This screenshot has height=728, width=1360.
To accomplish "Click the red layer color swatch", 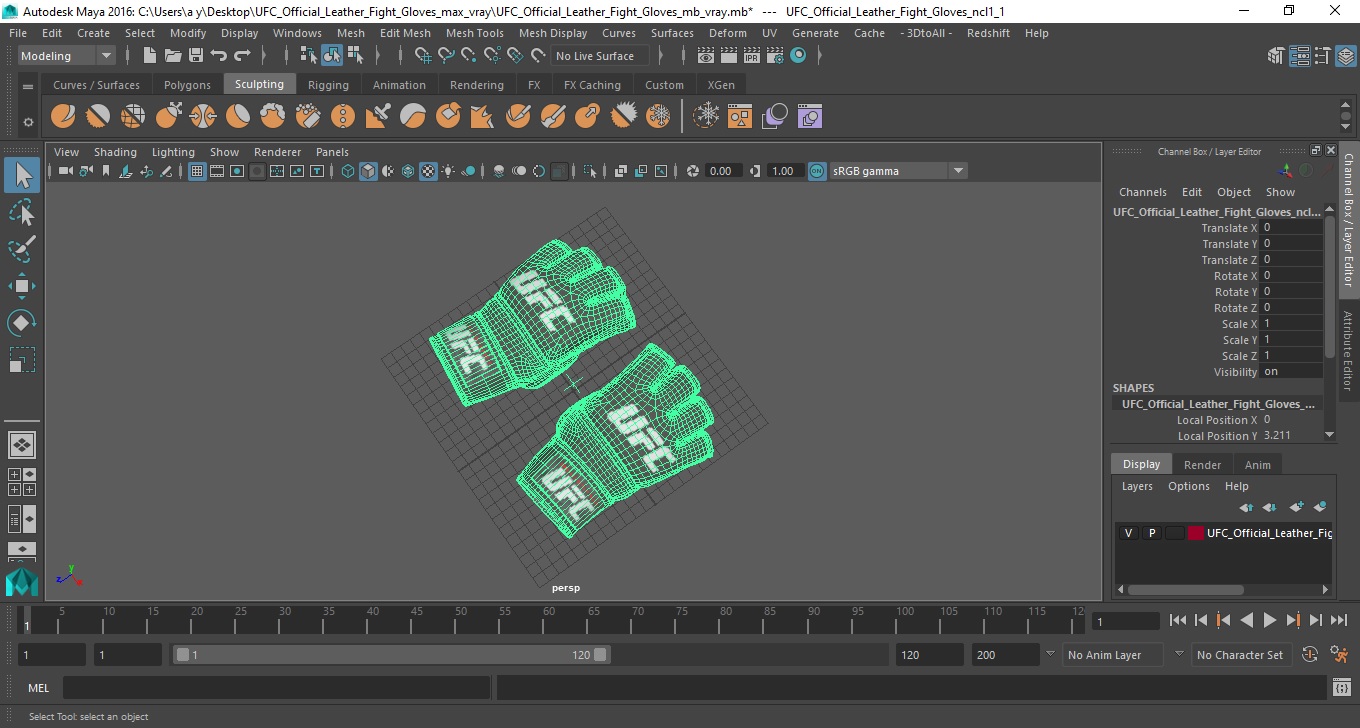I will pyautogui.click(x=1196, y=533).
